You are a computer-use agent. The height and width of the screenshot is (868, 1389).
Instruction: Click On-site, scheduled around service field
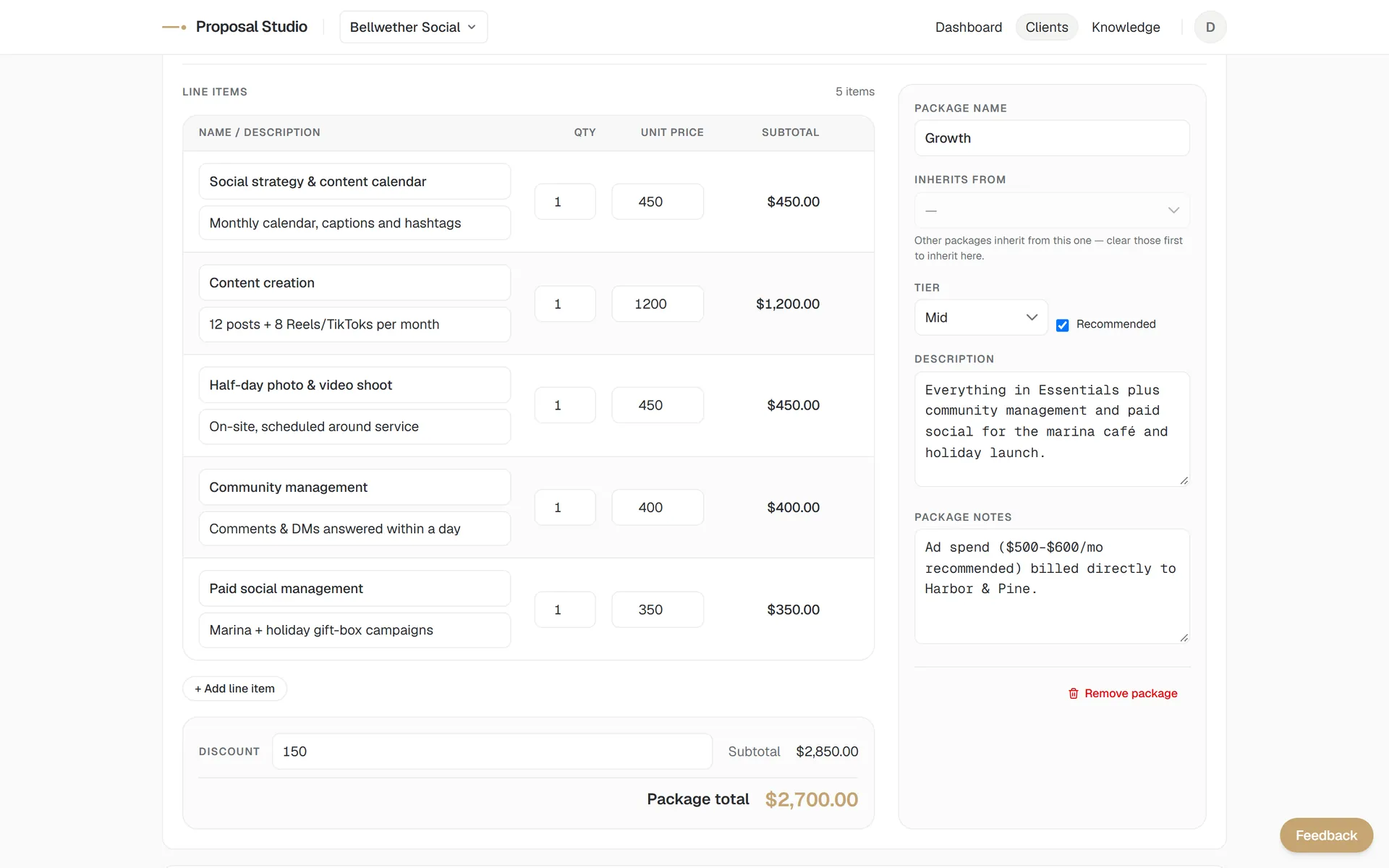(354, 427)
